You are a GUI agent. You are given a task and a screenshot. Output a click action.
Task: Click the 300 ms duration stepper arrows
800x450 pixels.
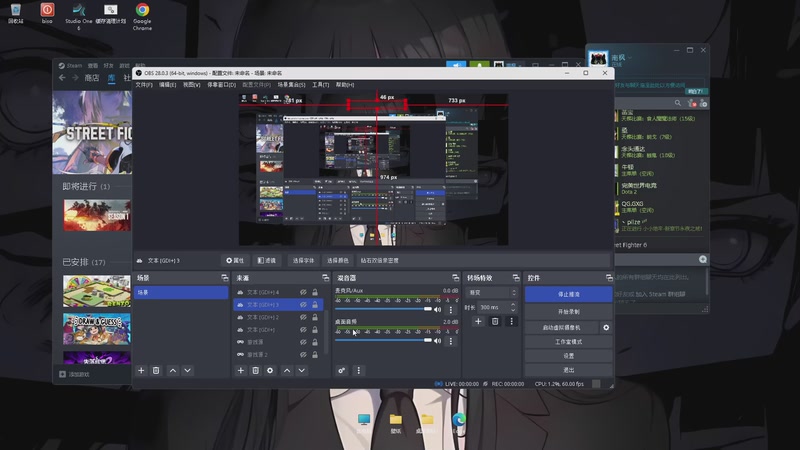(513, 307)
